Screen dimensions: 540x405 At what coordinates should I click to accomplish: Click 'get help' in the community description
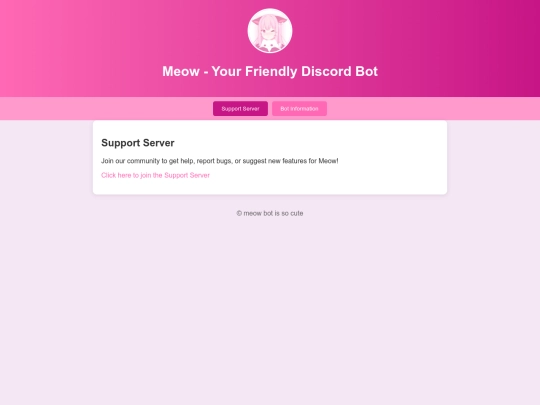[x=181, y=161]
